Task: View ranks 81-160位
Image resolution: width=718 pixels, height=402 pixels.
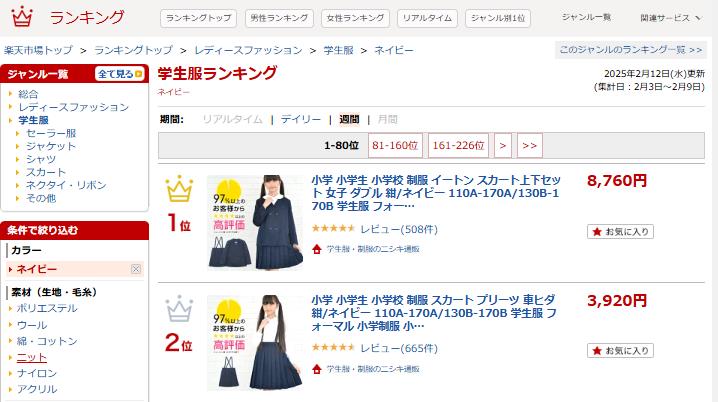Action: coord(395,146)
